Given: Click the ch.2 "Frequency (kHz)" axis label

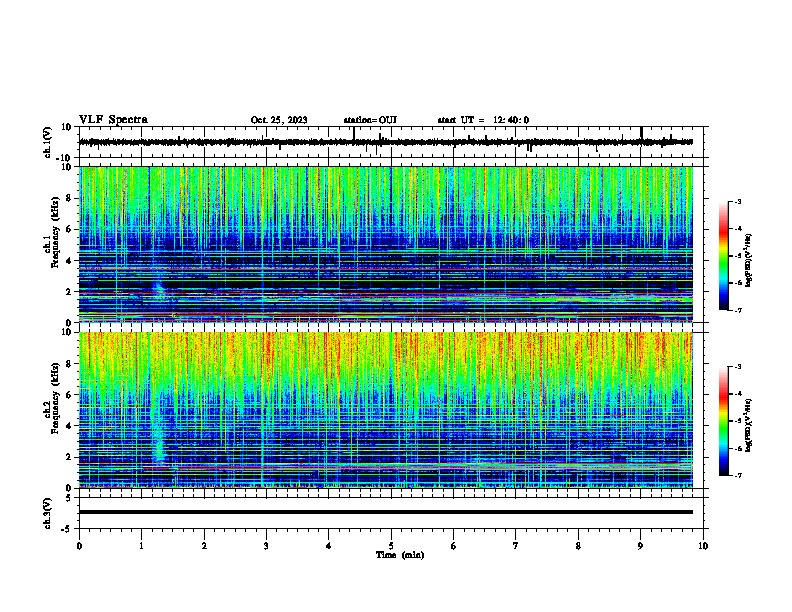Looking at the screenshot, I should (x=56, y=398).
